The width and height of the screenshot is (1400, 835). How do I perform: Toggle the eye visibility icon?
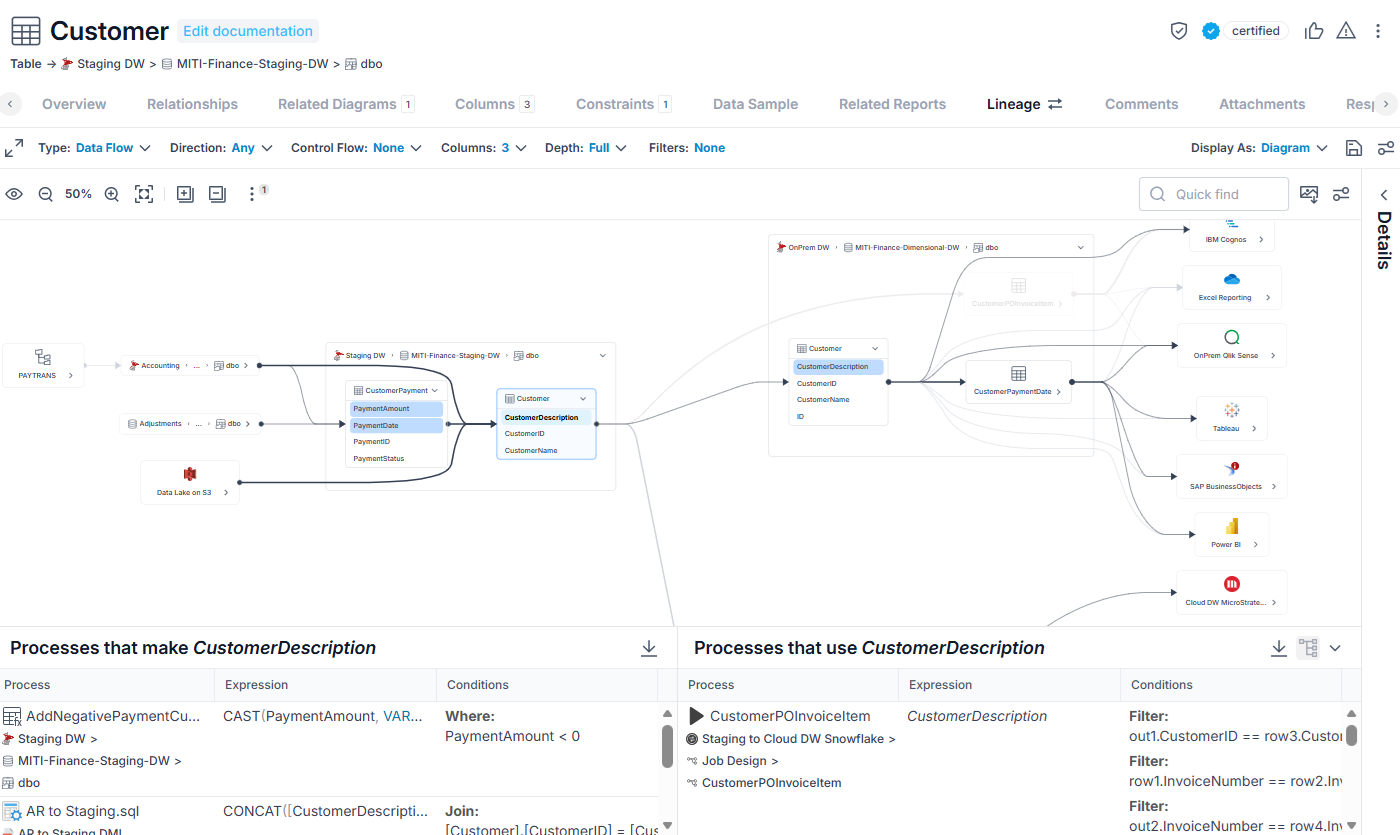(14, 194)
